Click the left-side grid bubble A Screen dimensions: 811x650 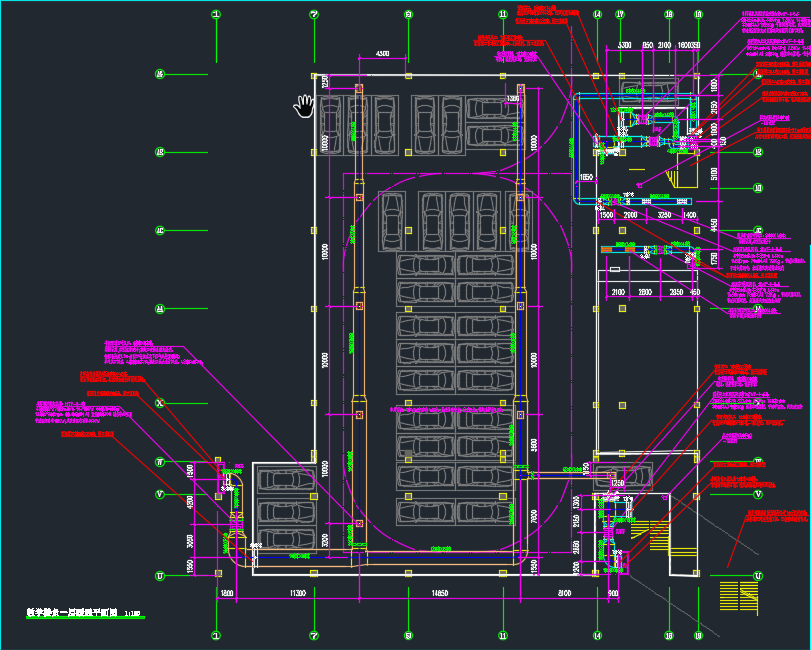coord(159,74)
